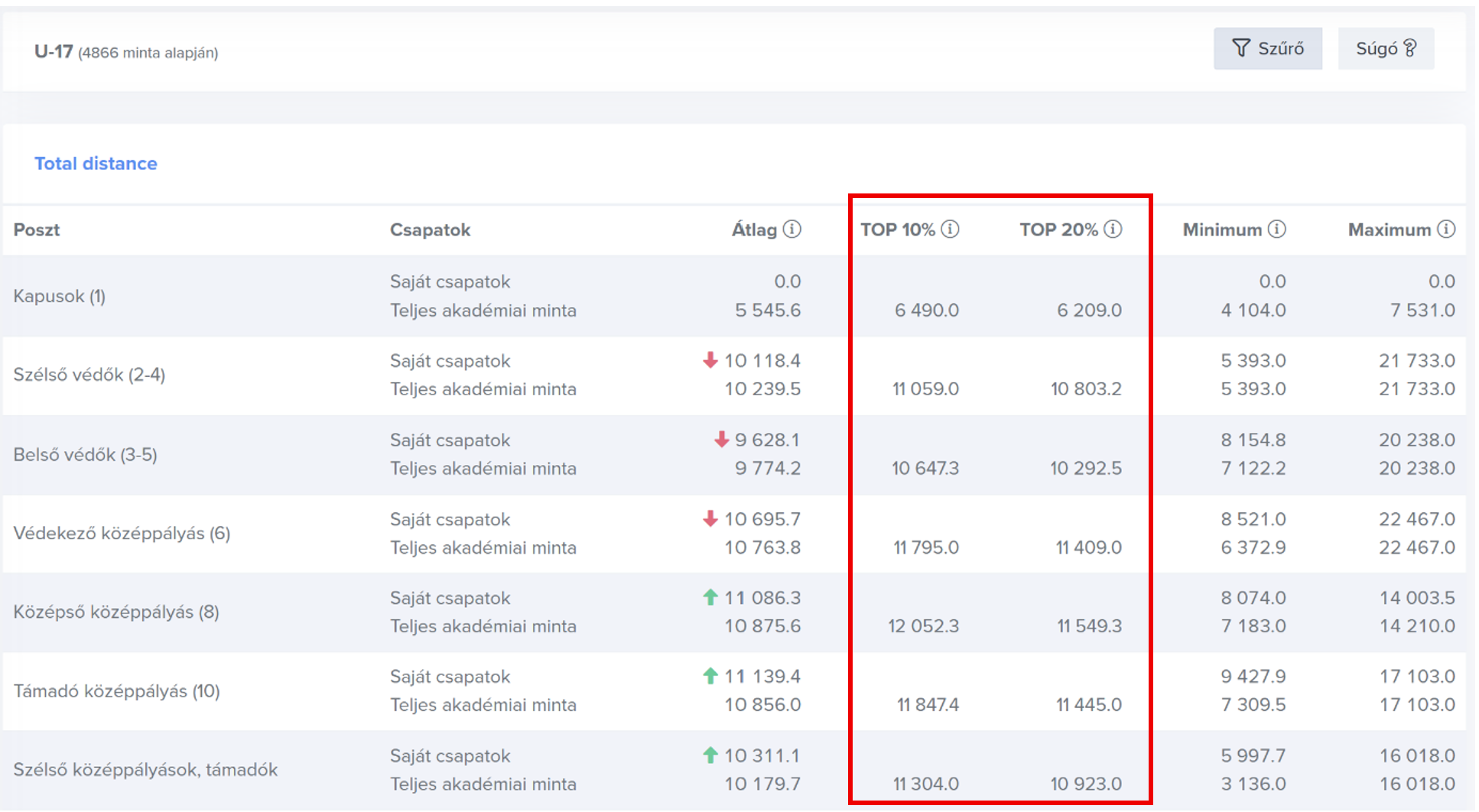Click the U-17 heading title
This screenshot has width=1479, height=812.
[54, 52]
